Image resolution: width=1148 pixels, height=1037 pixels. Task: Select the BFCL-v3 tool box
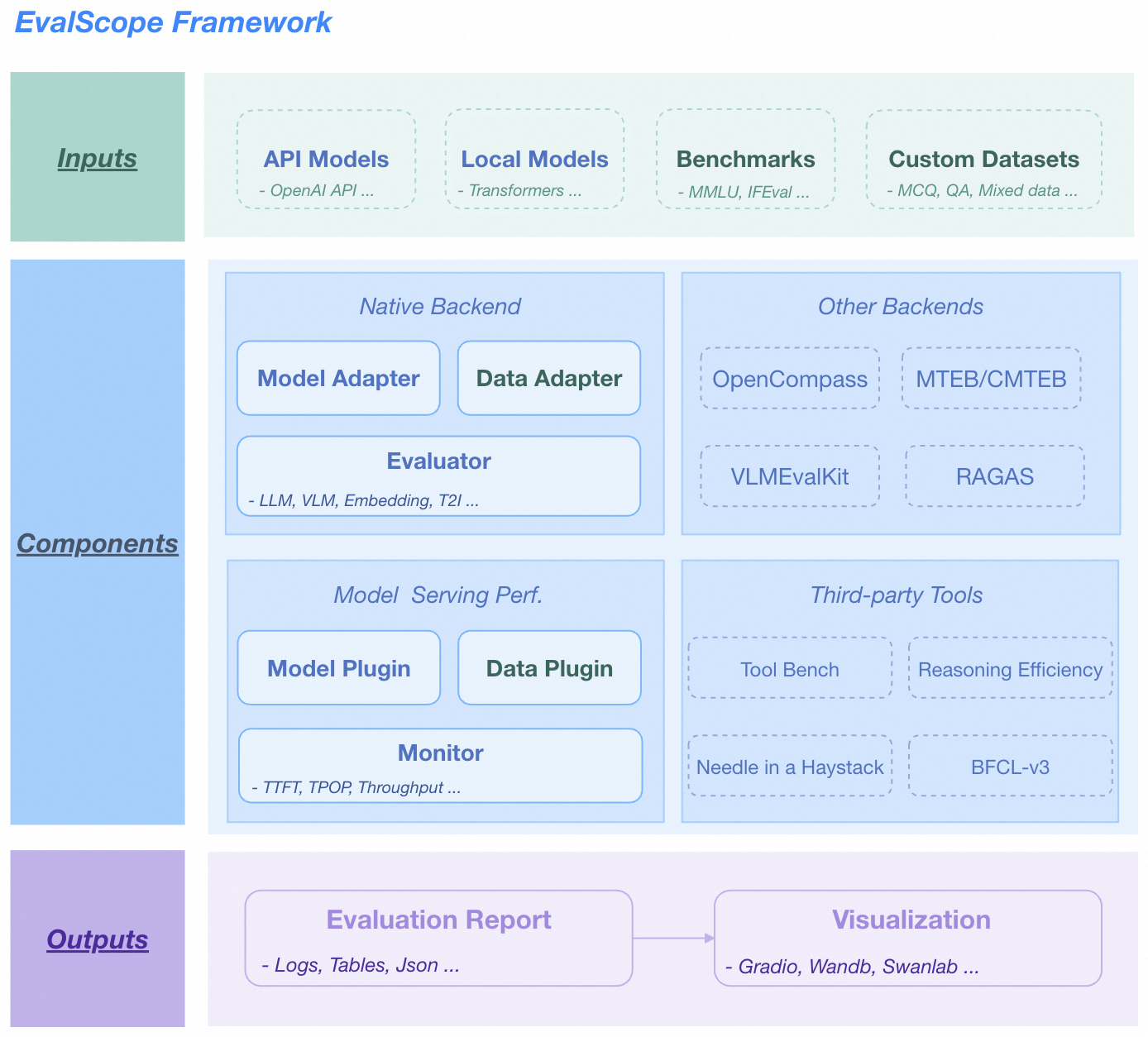click(1010, 767)
